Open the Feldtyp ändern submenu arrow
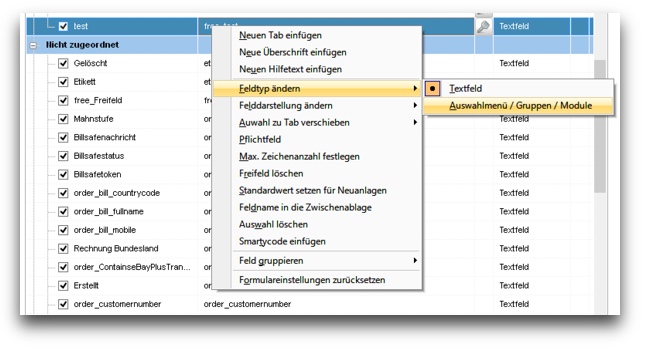This screenshot has height=361, width=653. (415, 88)
